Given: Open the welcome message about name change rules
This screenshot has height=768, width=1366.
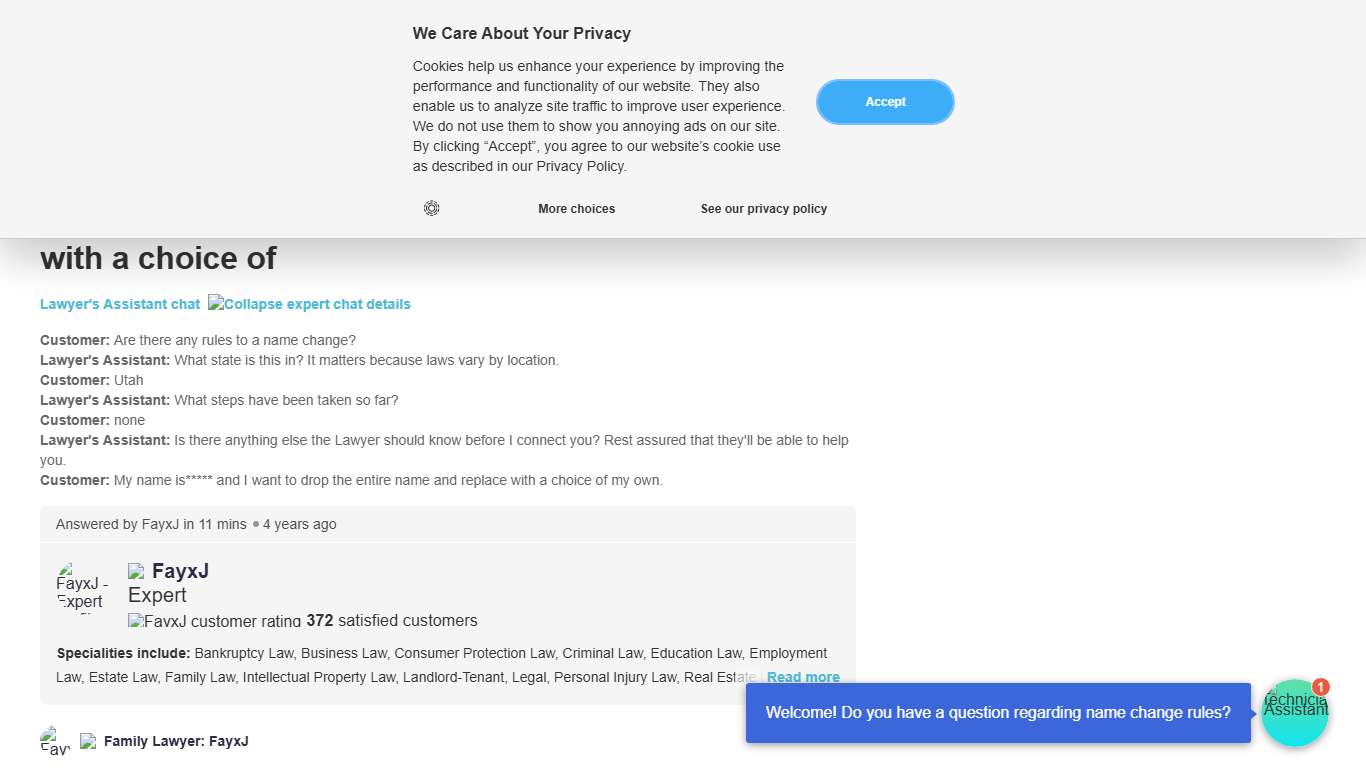Looking at the screenshot, I should [x=997, y=713].
